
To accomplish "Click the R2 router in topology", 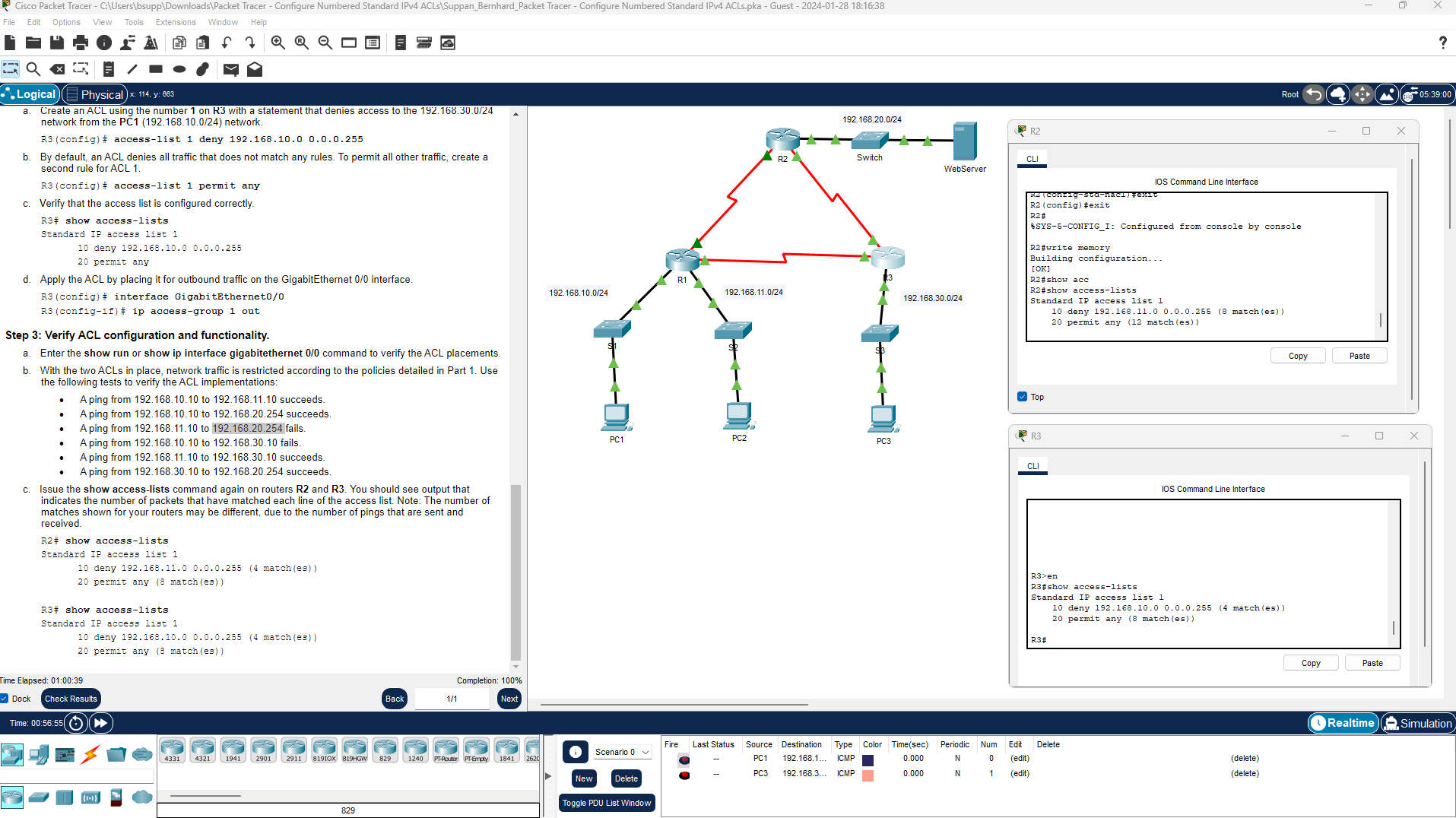I will [x=782, y=139].
